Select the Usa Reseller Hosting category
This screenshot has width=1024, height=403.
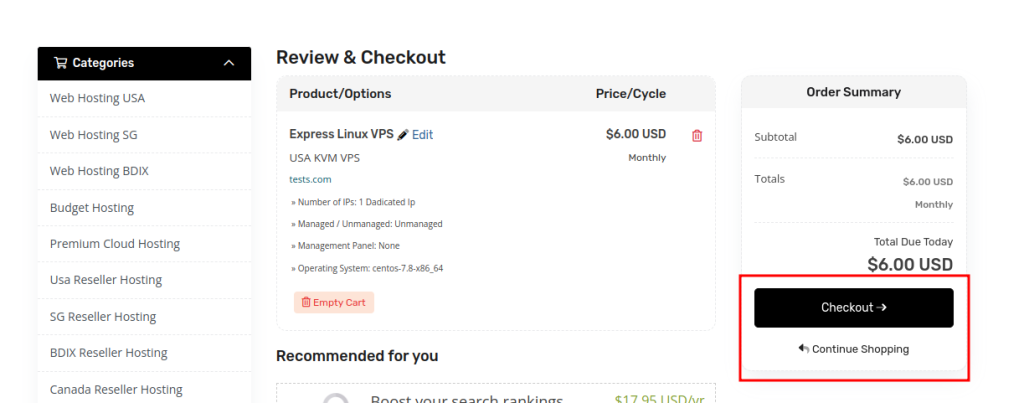click(x=105, y=280)
